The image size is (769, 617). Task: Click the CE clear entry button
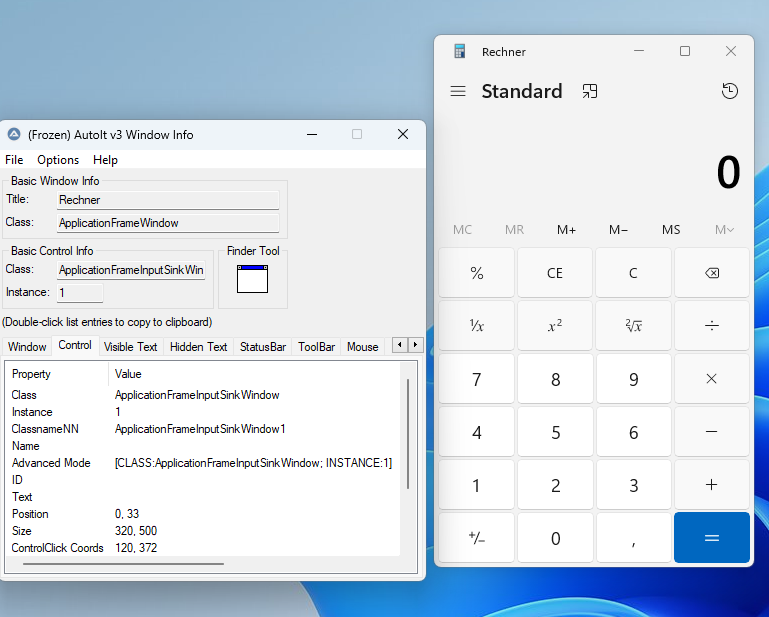[555, 273]
